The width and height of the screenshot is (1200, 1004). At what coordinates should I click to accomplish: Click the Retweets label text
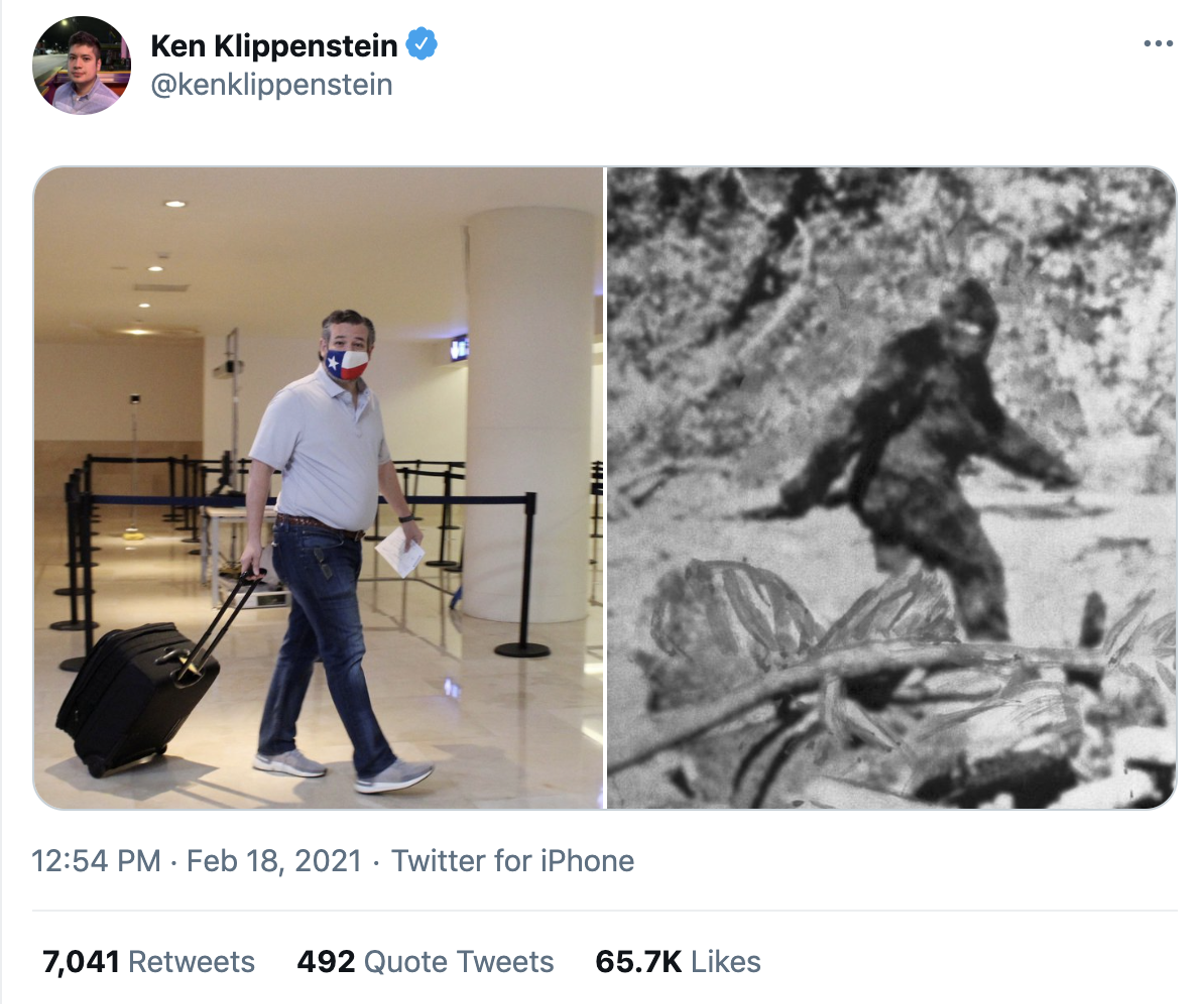click(x=192, y=962)
